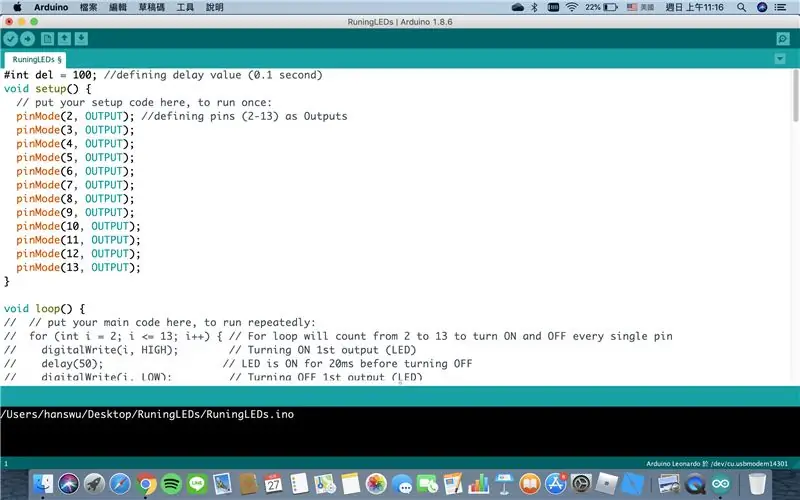Open Keynote in the Dock
This screenshot has height=500, width=800.
click(504, 484)
